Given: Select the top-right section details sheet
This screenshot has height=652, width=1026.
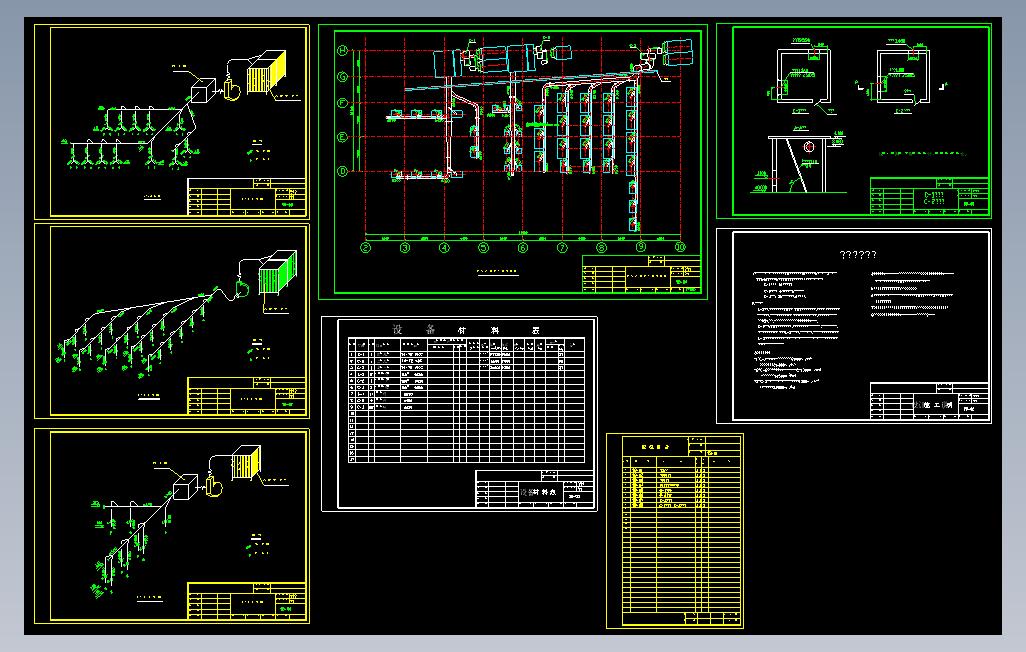Looking at the screenshot, I should coord(854,121).
